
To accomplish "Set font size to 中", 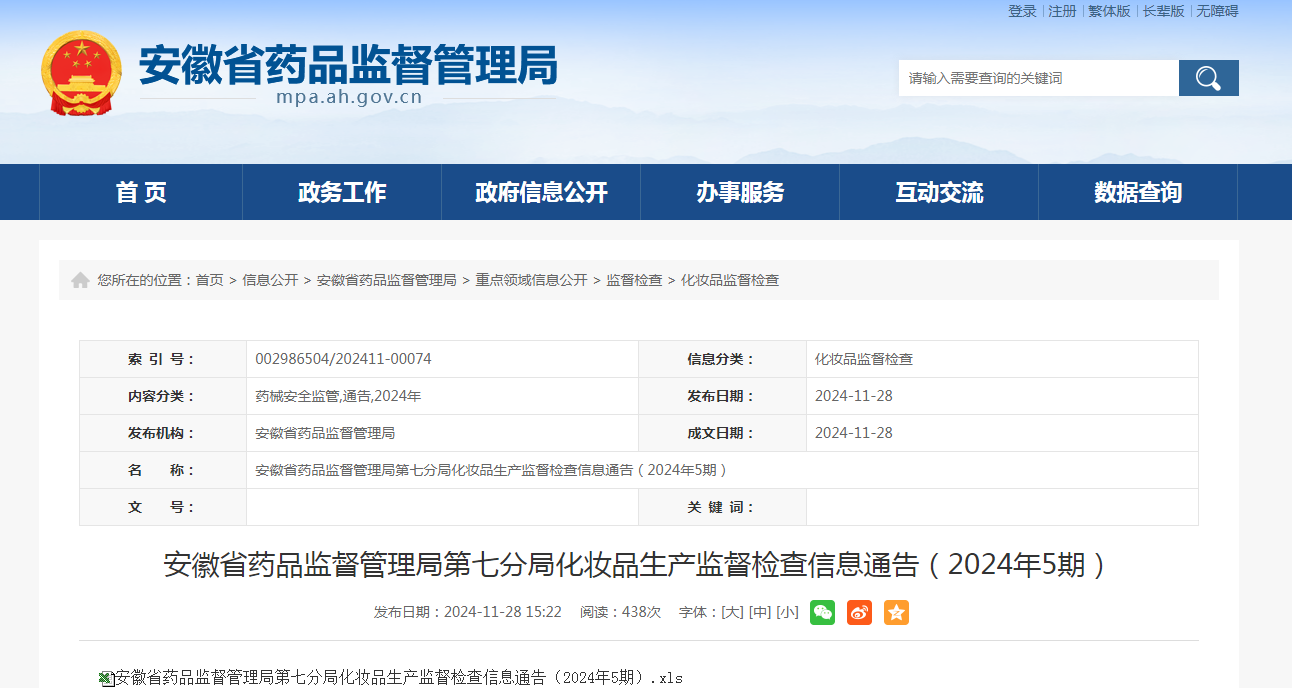I will tap(760, 612).
